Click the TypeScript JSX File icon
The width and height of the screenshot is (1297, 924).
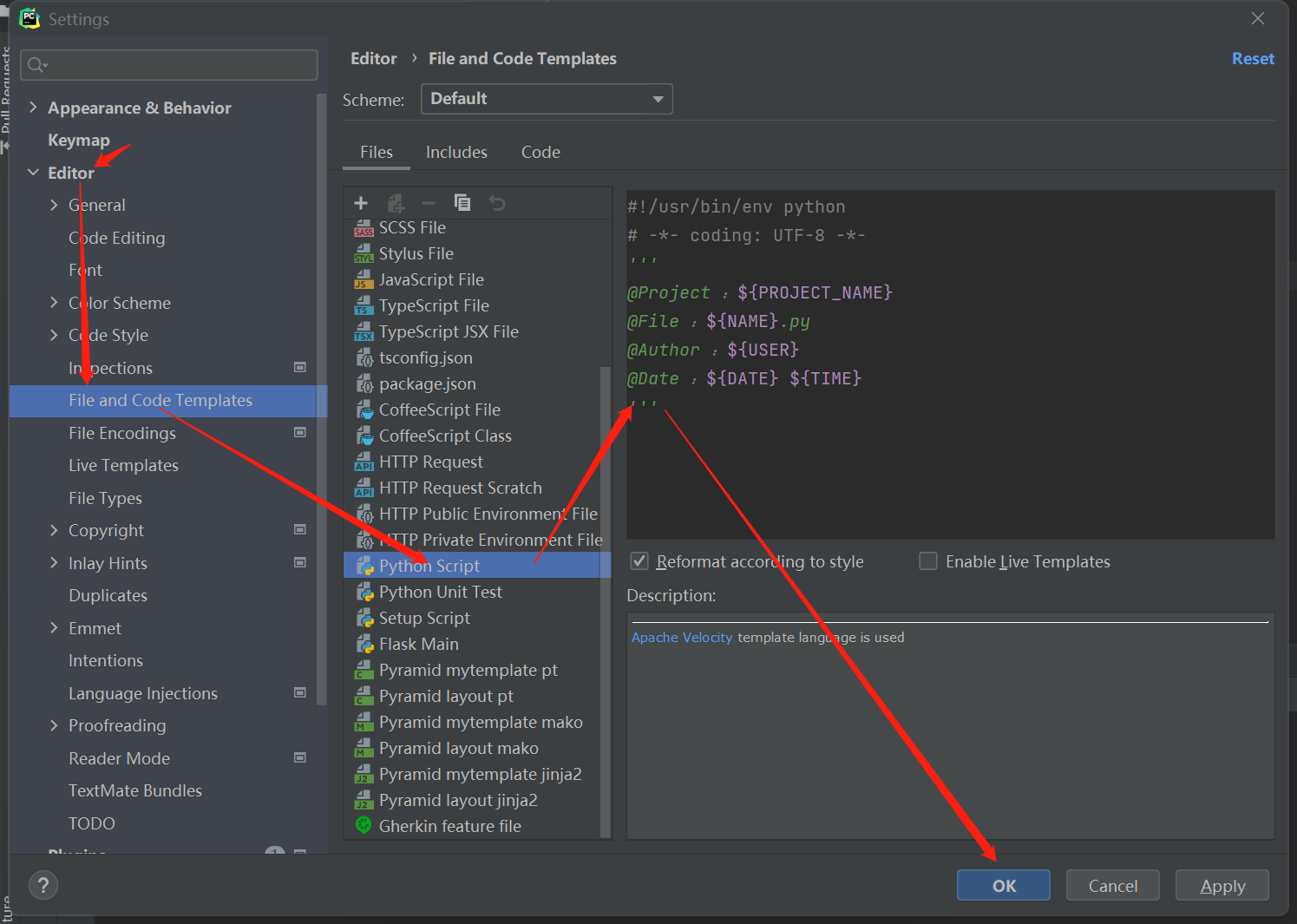pyautogui.click(x=364, y=332)
